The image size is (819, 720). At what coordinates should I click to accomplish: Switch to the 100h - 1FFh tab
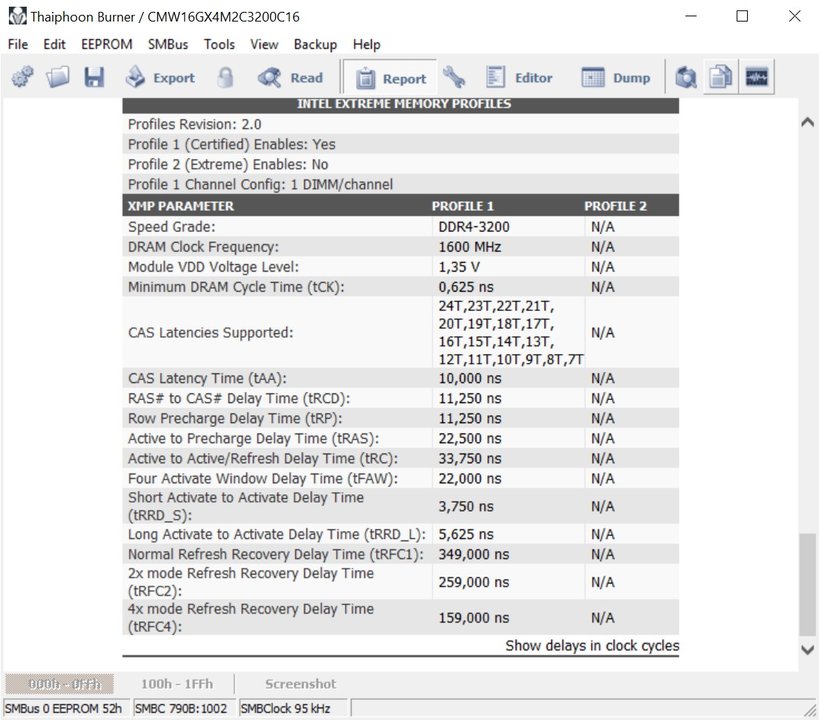(177, 684)
